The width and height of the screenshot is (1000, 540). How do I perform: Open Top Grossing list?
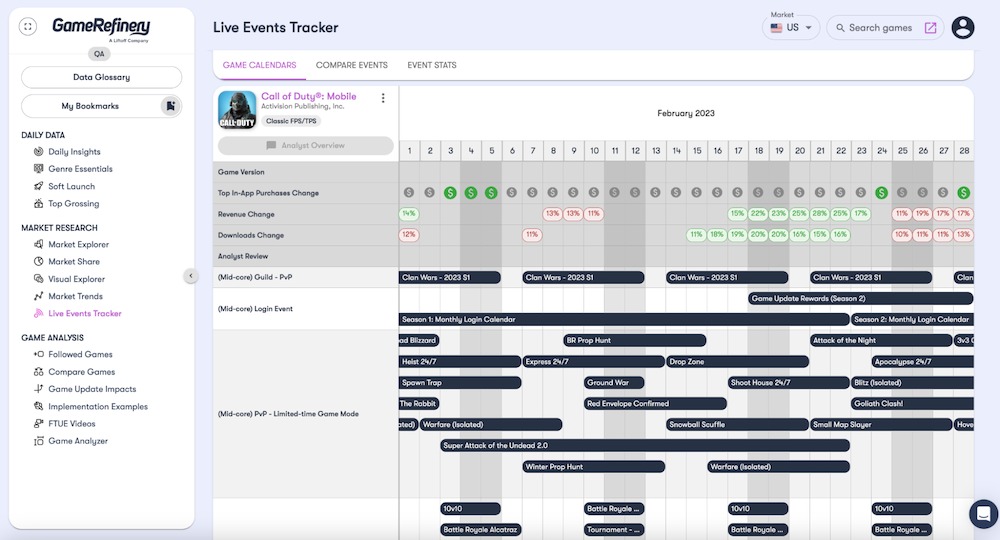pos(73,203)
